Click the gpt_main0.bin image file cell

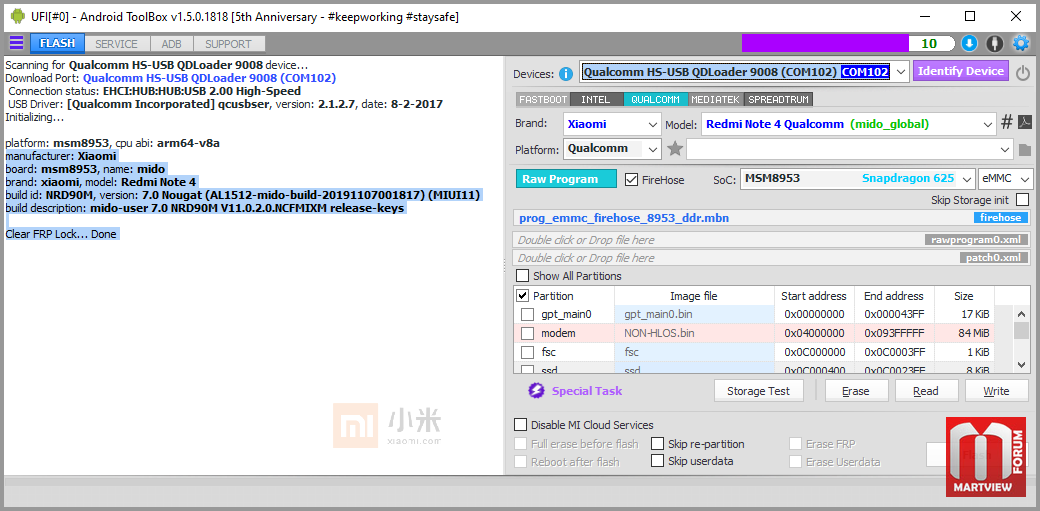694,314
